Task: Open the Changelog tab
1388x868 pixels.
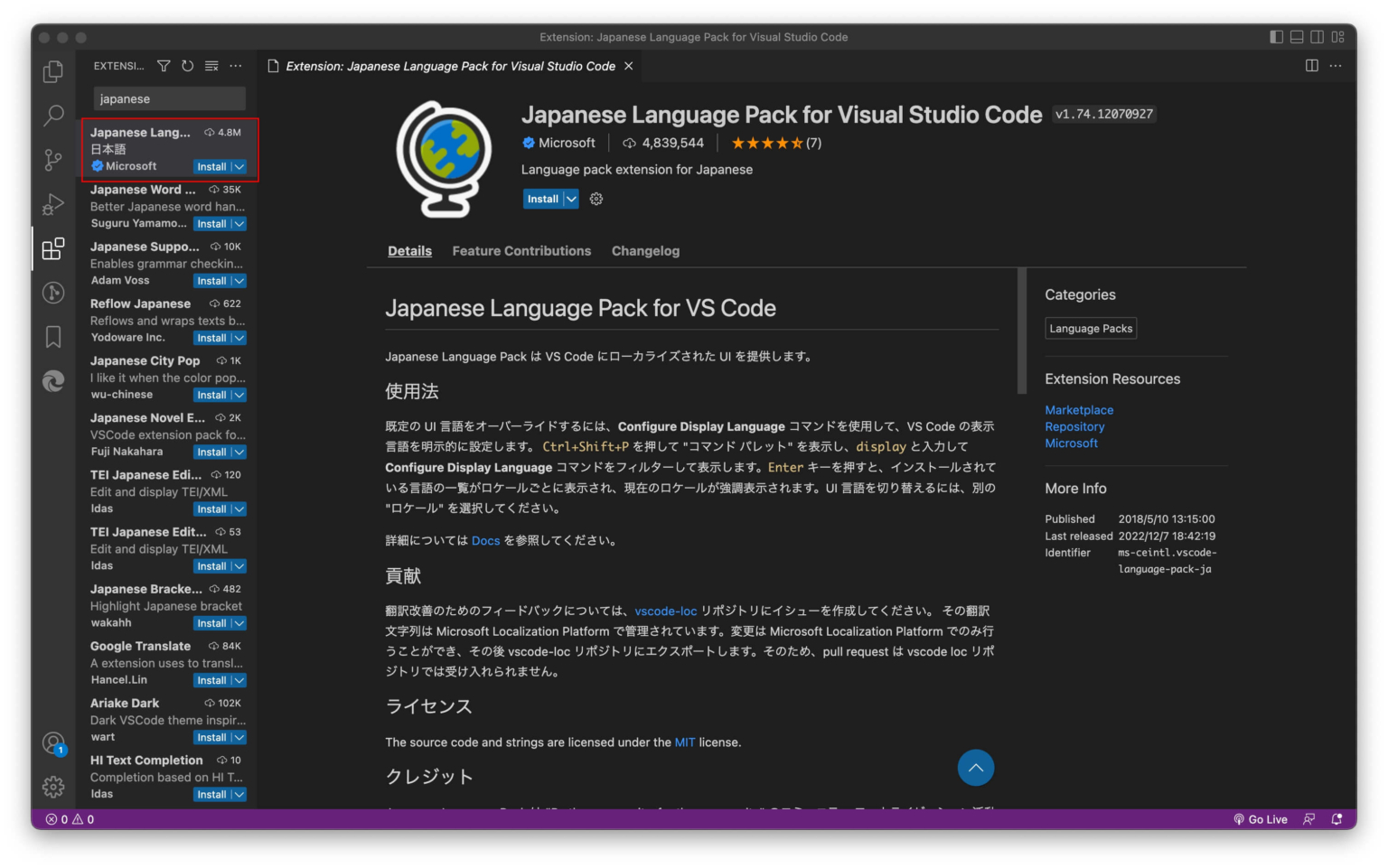Action: point(645,250)
